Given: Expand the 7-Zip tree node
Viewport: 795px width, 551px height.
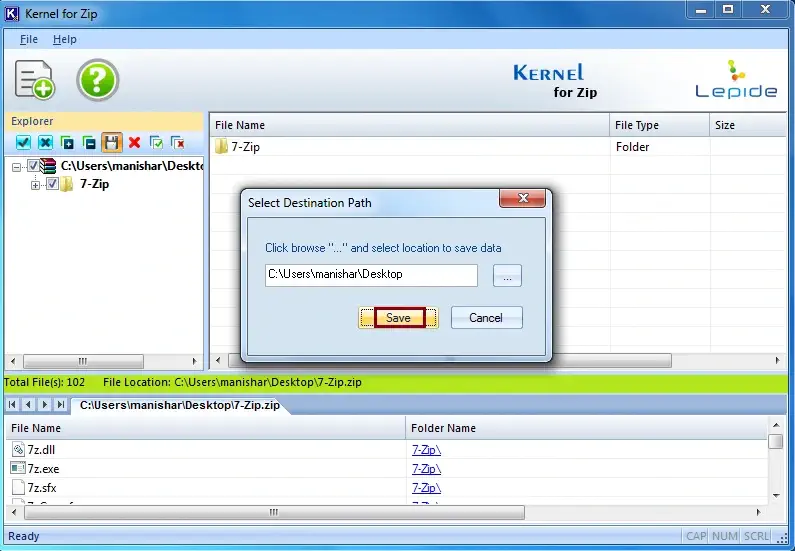Looking at the screenshot, I should tap(35, 185).
